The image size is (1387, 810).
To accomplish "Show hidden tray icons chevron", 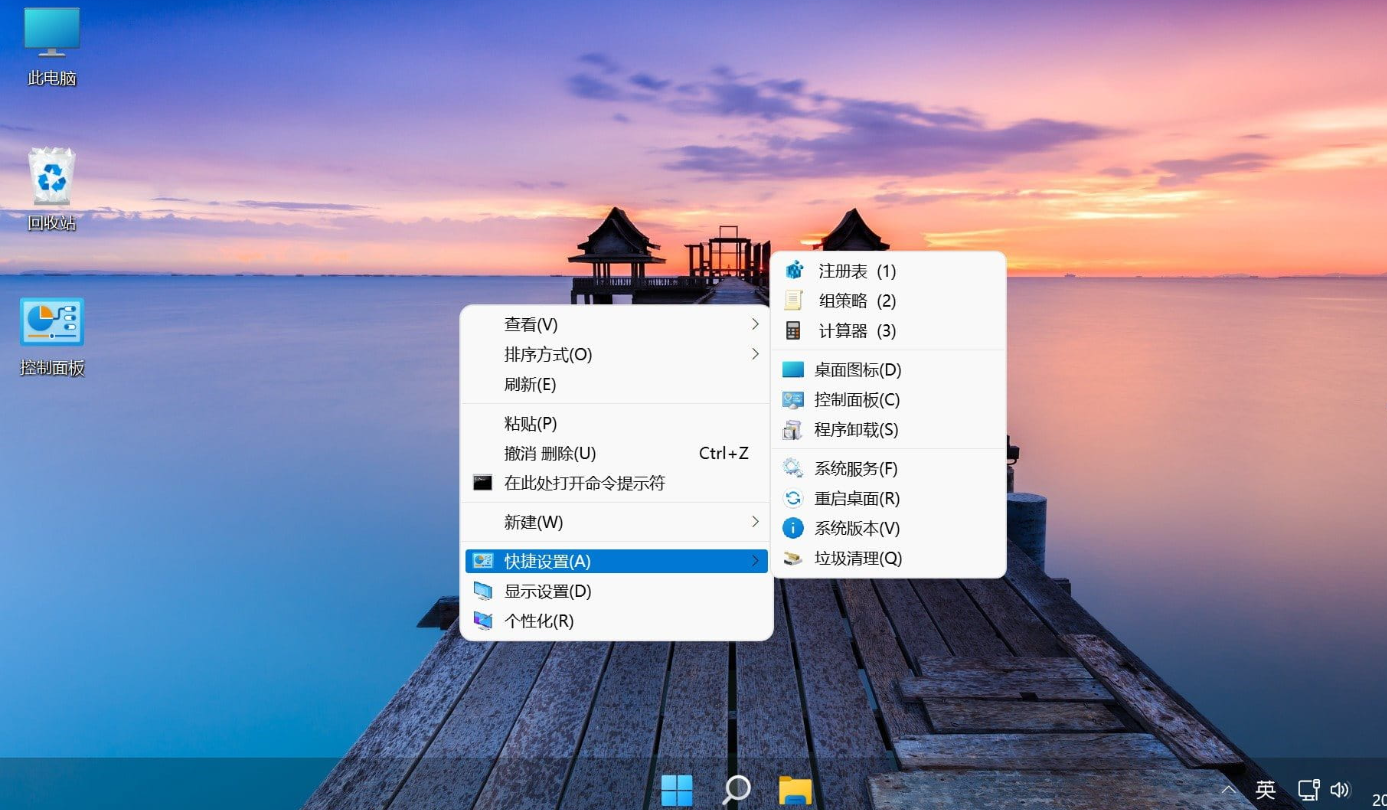I will tap(1229, 790).
